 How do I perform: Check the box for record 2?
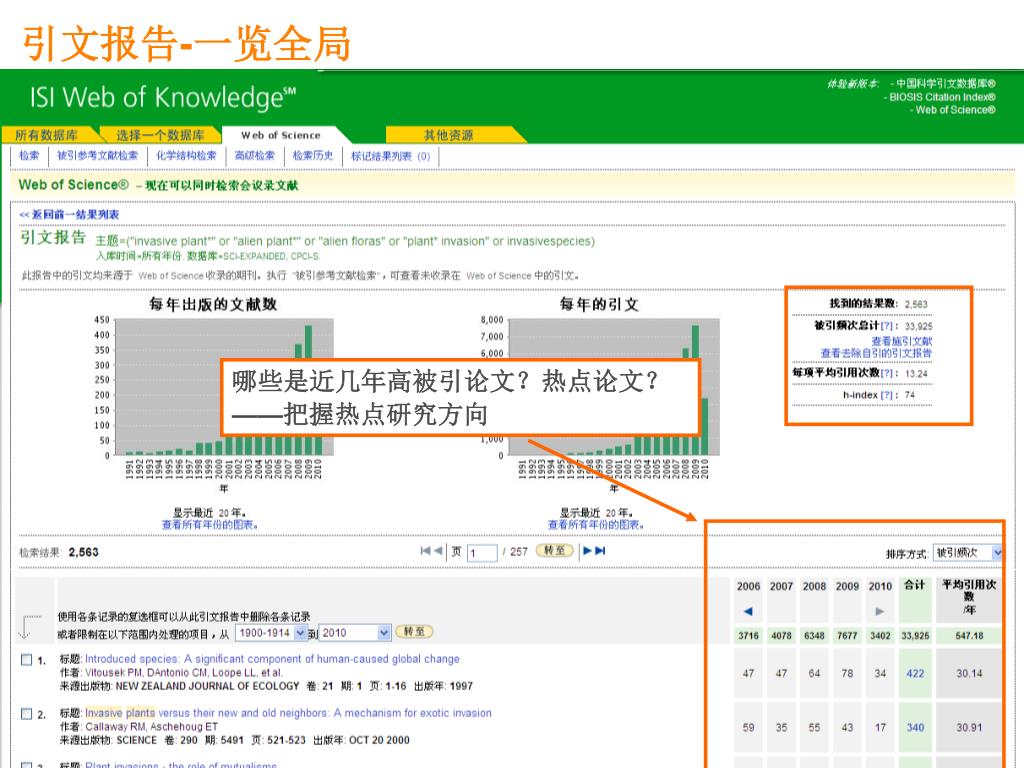[26, 714]
